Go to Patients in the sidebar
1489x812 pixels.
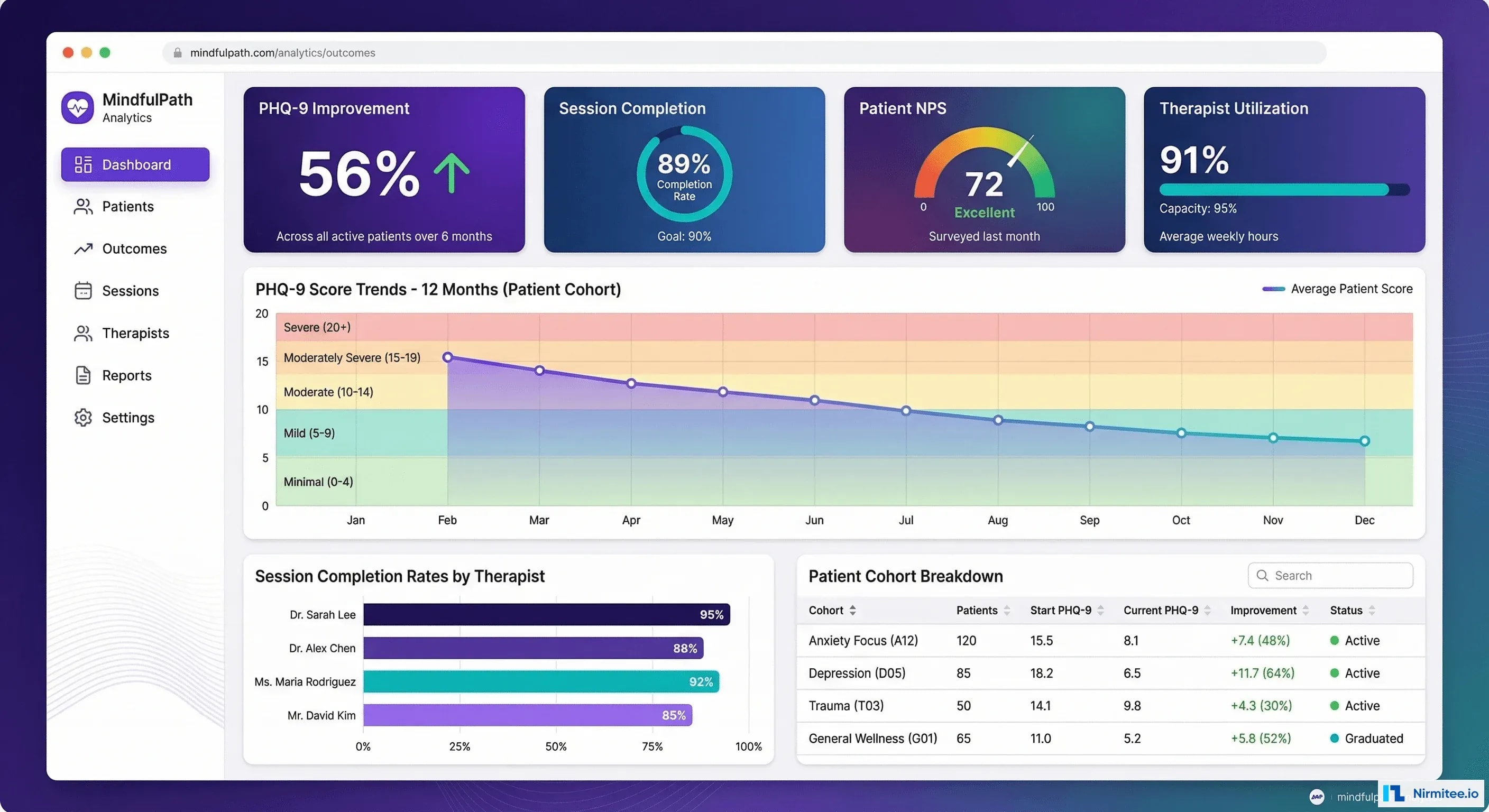135,207
